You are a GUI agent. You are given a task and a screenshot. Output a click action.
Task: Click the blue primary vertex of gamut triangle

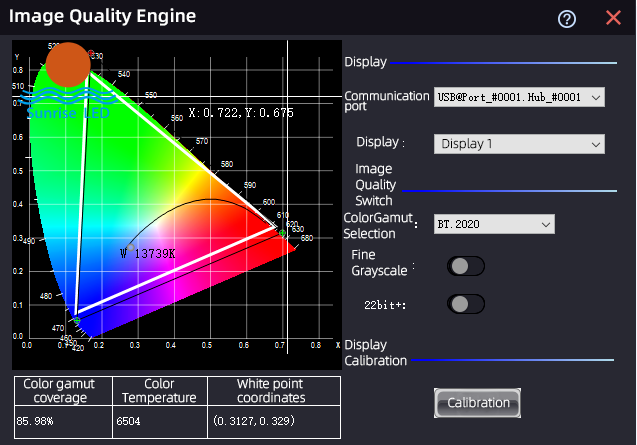(x=75, y=318)
